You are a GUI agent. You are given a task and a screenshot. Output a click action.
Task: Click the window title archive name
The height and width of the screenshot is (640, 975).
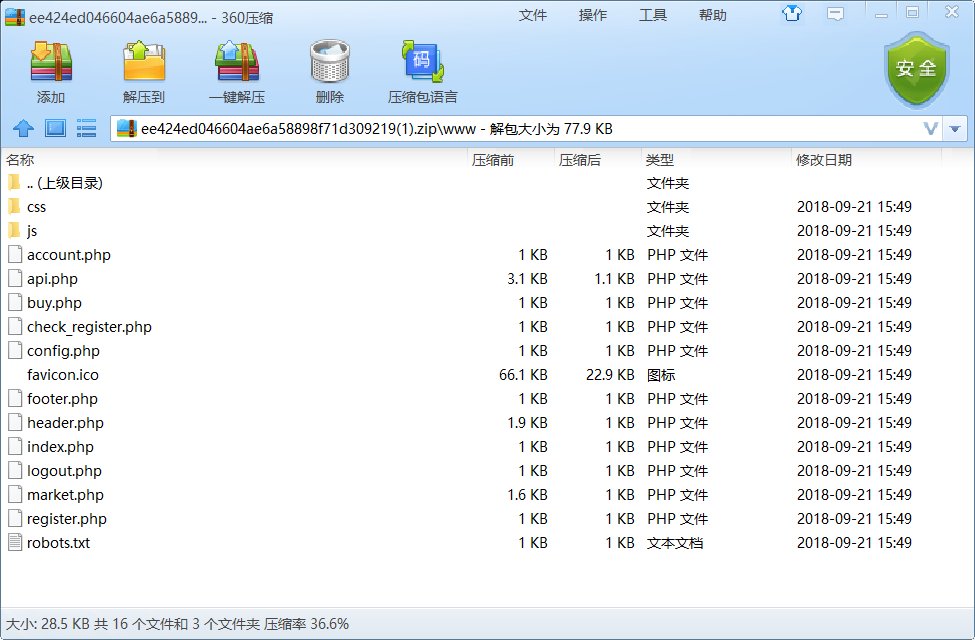point(151,17)
